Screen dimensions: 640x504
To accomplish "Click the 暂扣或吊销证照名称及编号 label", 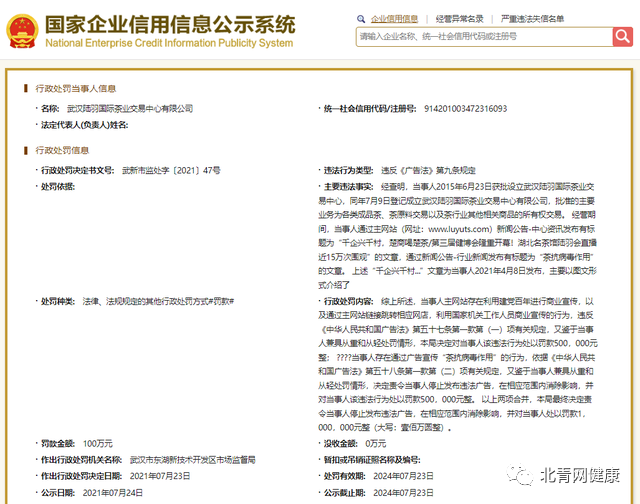I will pyautogui.click(x=372, y=460).
